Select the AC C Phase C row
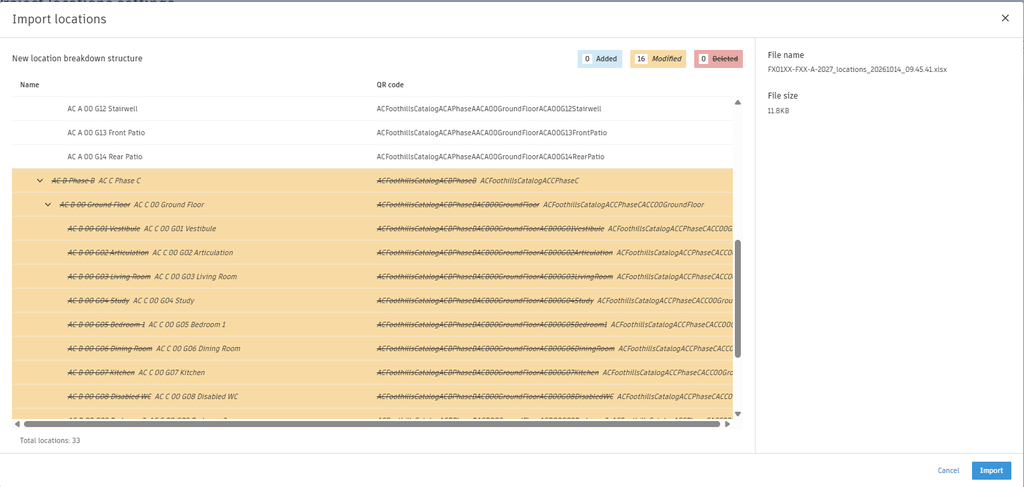 [372, 181]
